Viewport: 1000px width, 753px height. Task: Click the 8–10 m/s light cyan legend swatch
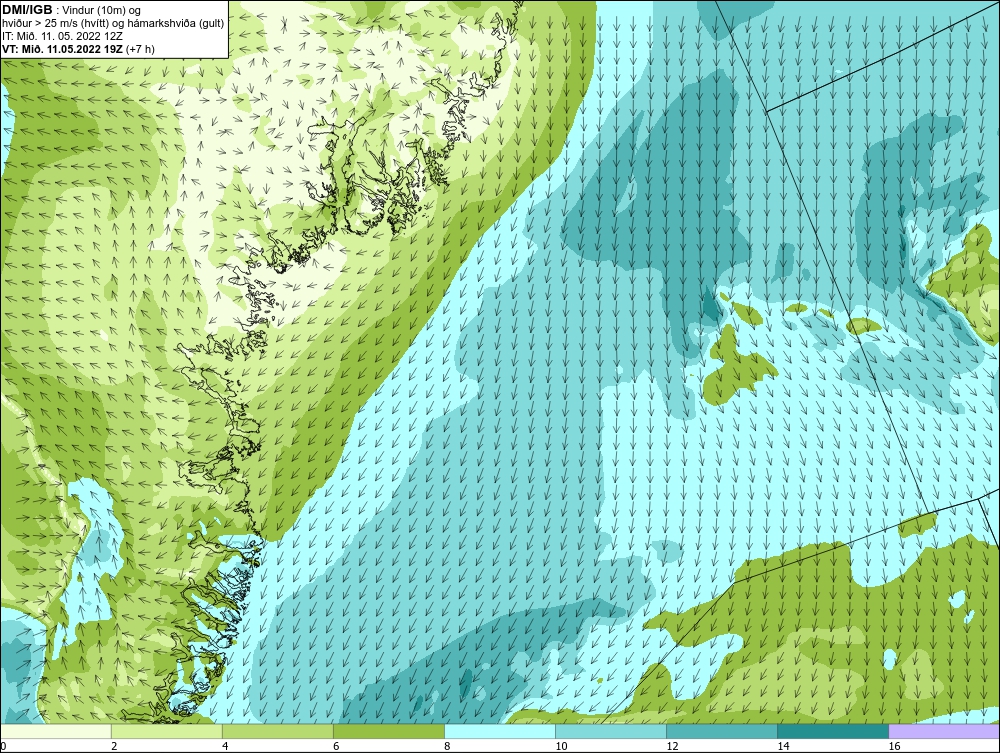499,731
